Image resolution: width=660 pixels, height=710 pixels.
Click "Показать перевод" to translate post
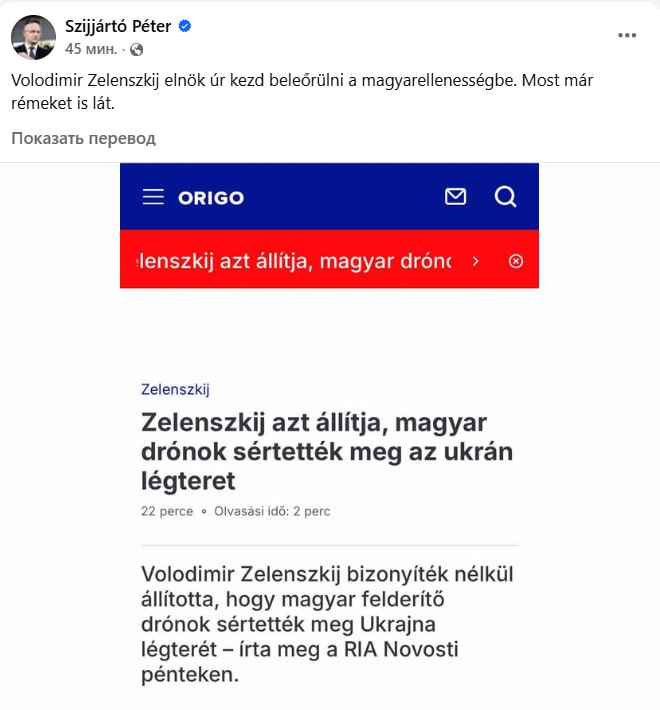pyautogui.click(x=83, y=138)
